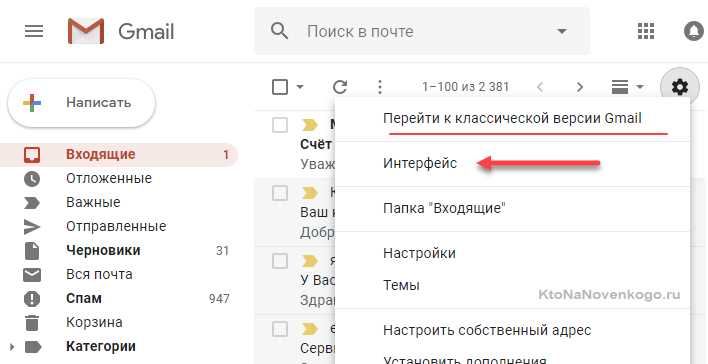This screenshot has width=708, height=364.
Task: Choose 'Перейти к классической версии Gmail'
Action: click(x=512, y=118)
